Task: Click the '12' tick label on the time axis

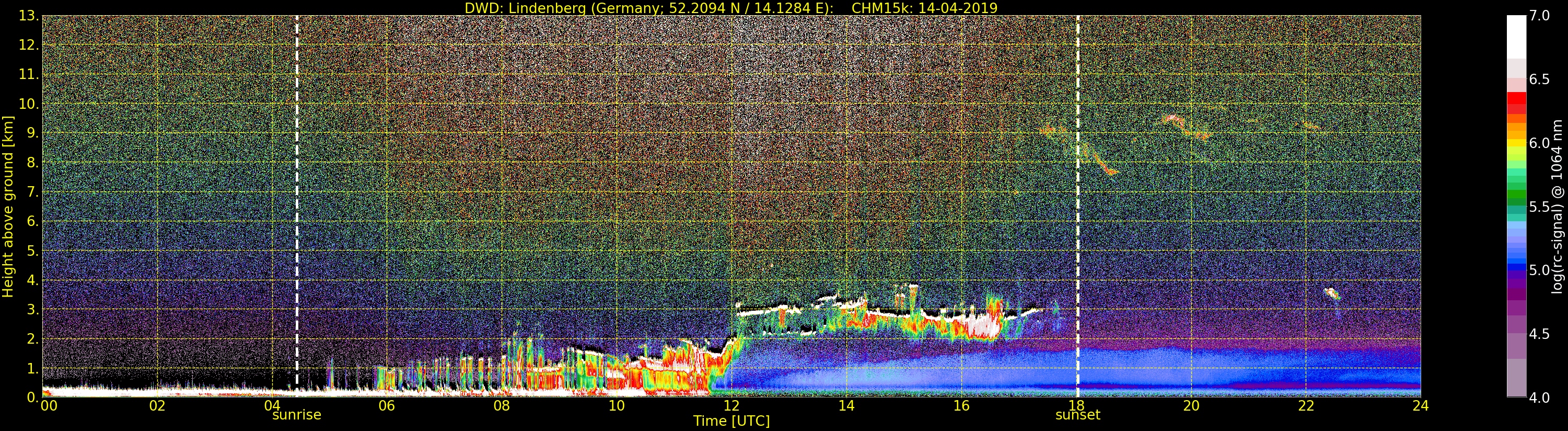Action: [x=731, y=406]
